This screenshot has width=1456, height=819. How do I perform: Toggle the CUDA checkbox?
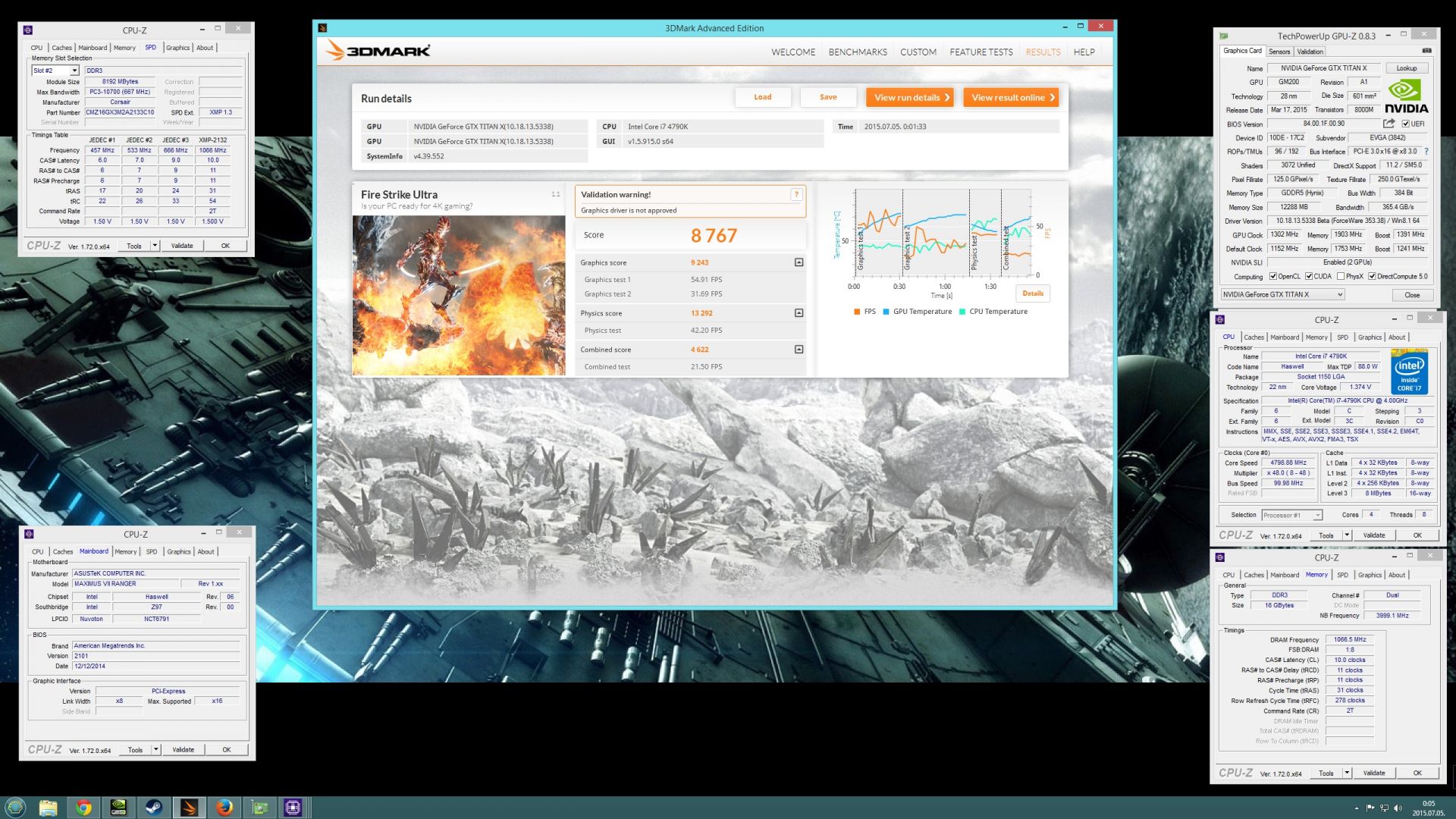[x=1309, y=276]
